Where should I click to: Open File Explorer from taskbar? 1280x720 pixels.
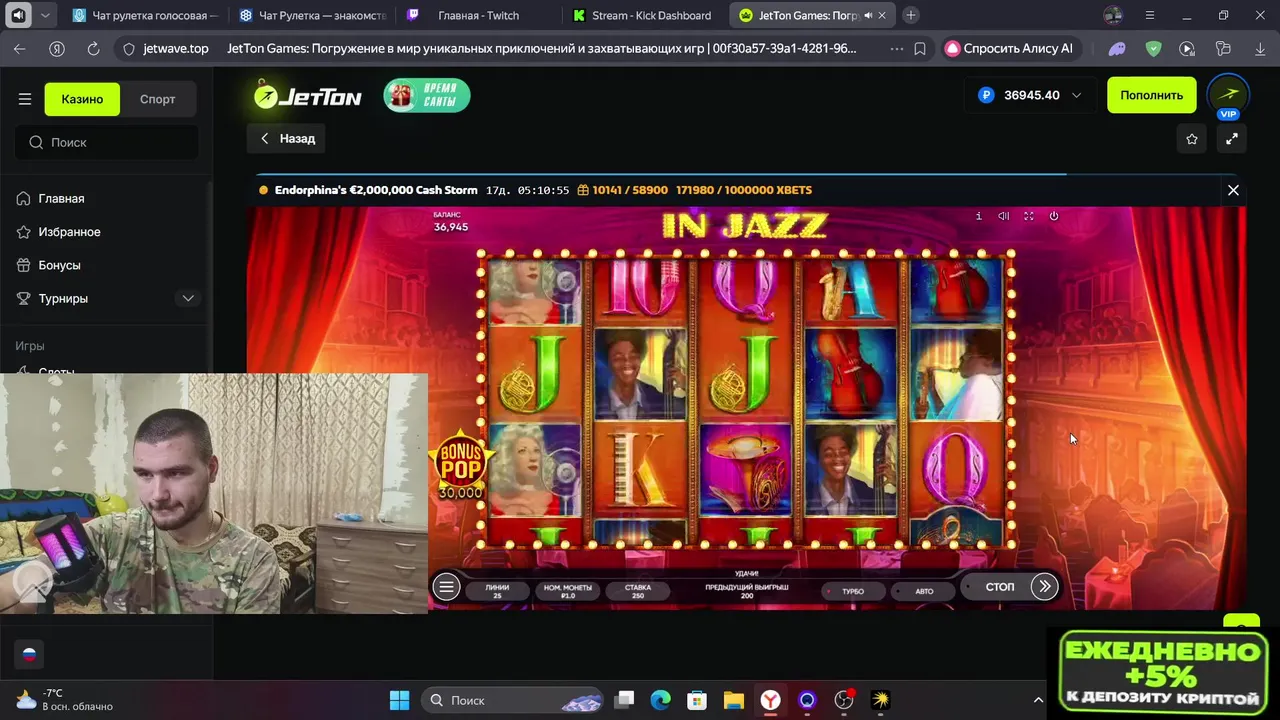click(734, 700)
